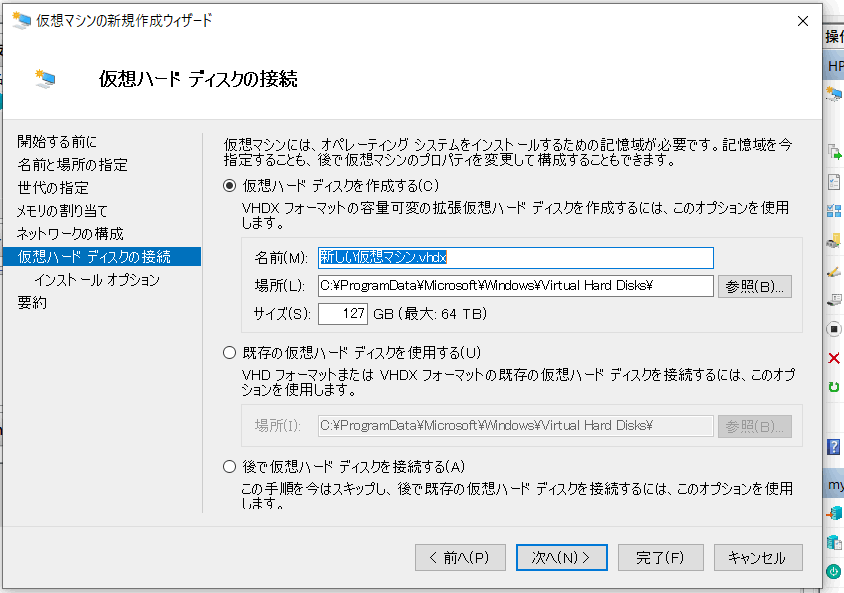The height and width of the screenshot is (593, 844).
Task: Open the インストール オプション wizard step
Action: (x=97, y=280)
